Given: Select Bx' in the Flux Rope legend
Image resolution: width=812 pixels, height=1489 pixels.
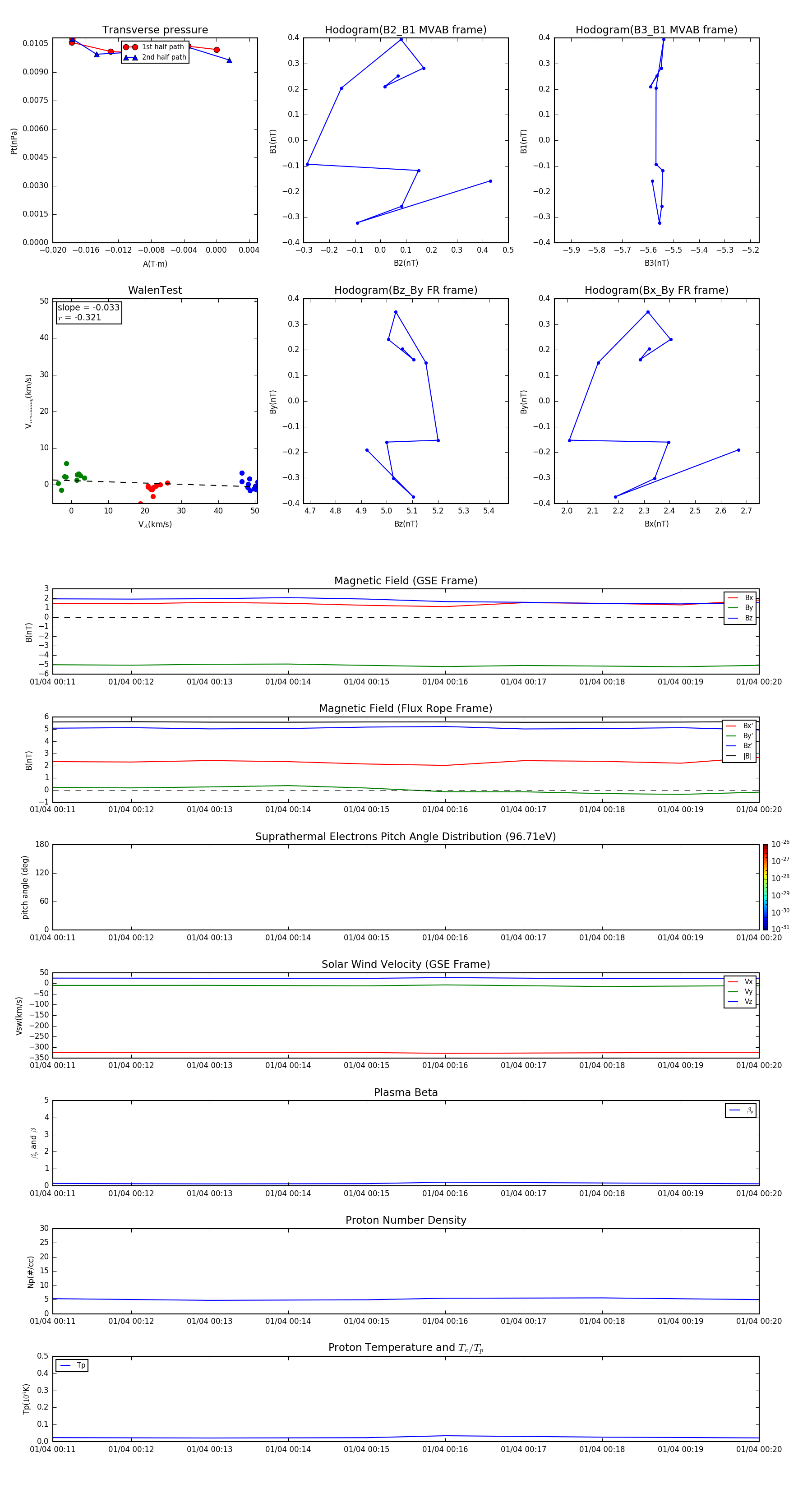Looking at the screenshot, I should click(x=739, y=726).
